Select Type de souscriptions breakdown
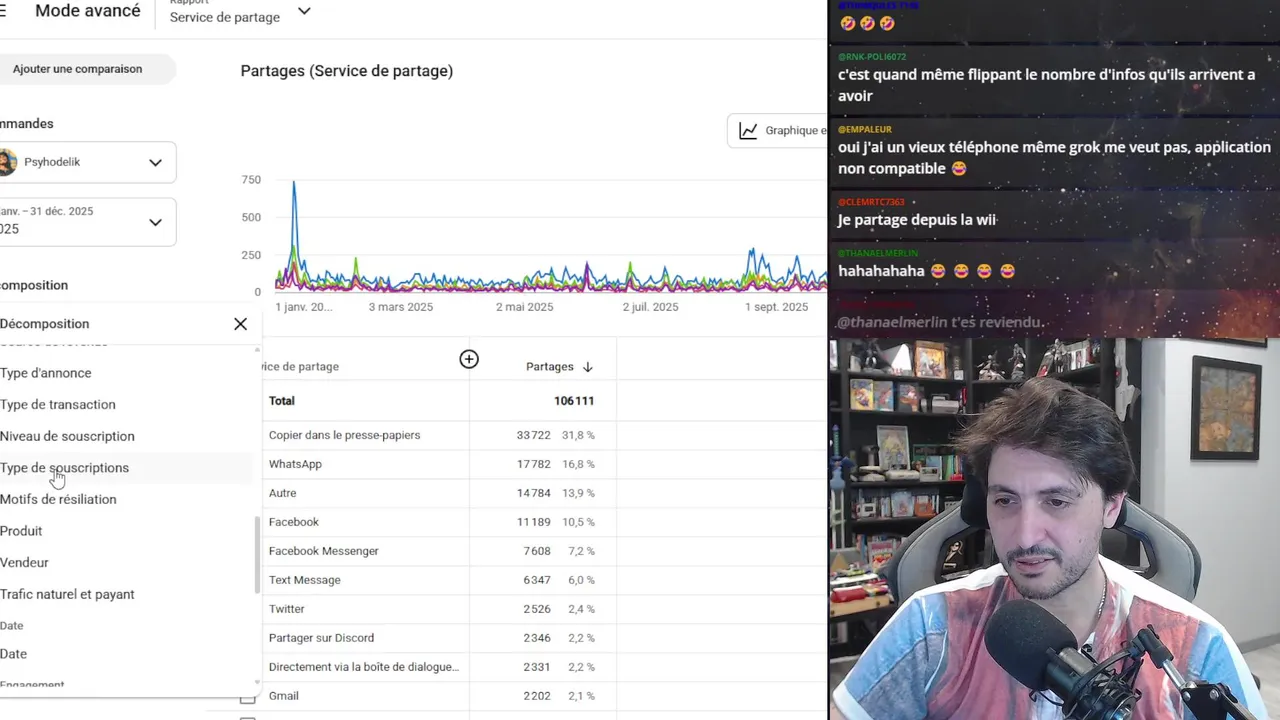 pos(65,468)
